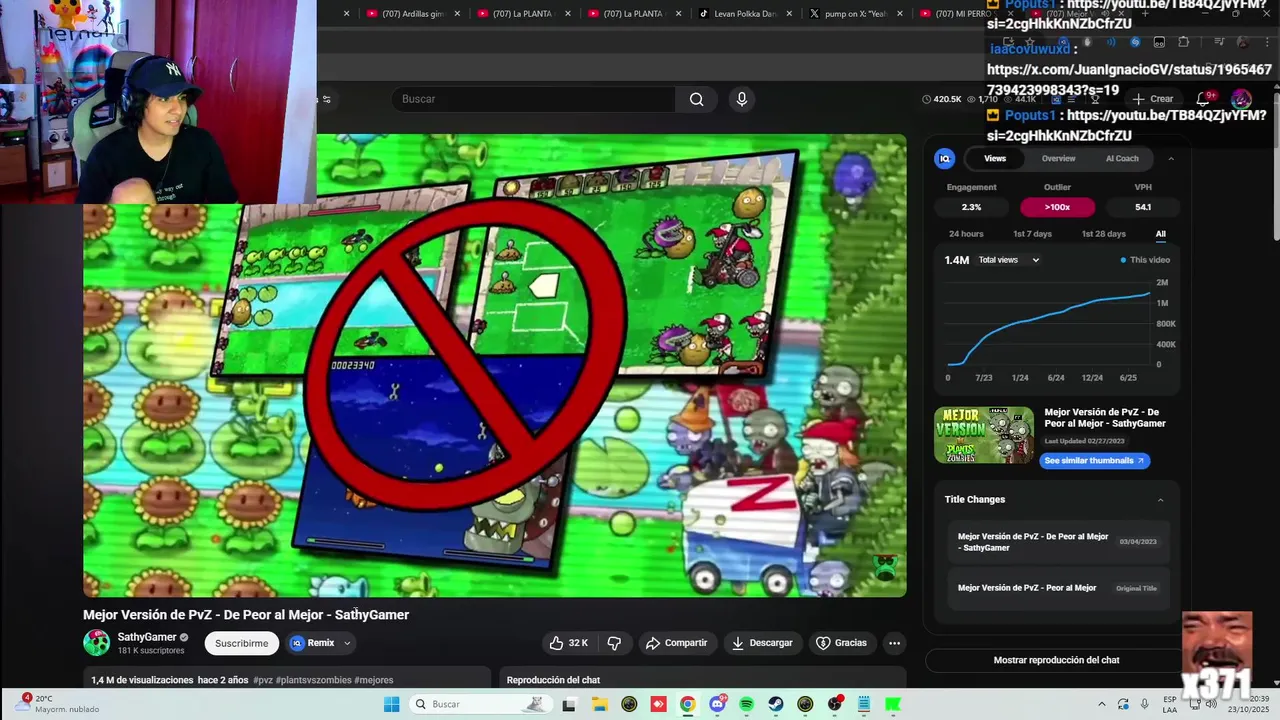The image size is (1280, 720).
Task: Click the filter sliders icon left of search
Action: [326, 99]
